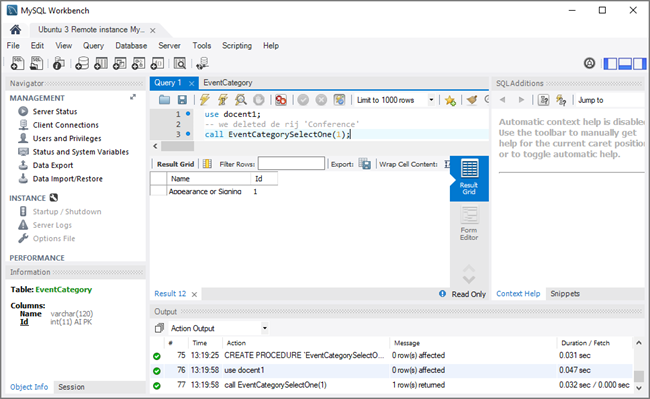Expand the Action Output dropdown
The height and width of the screenshot is (399, 650).
point(218,328)
